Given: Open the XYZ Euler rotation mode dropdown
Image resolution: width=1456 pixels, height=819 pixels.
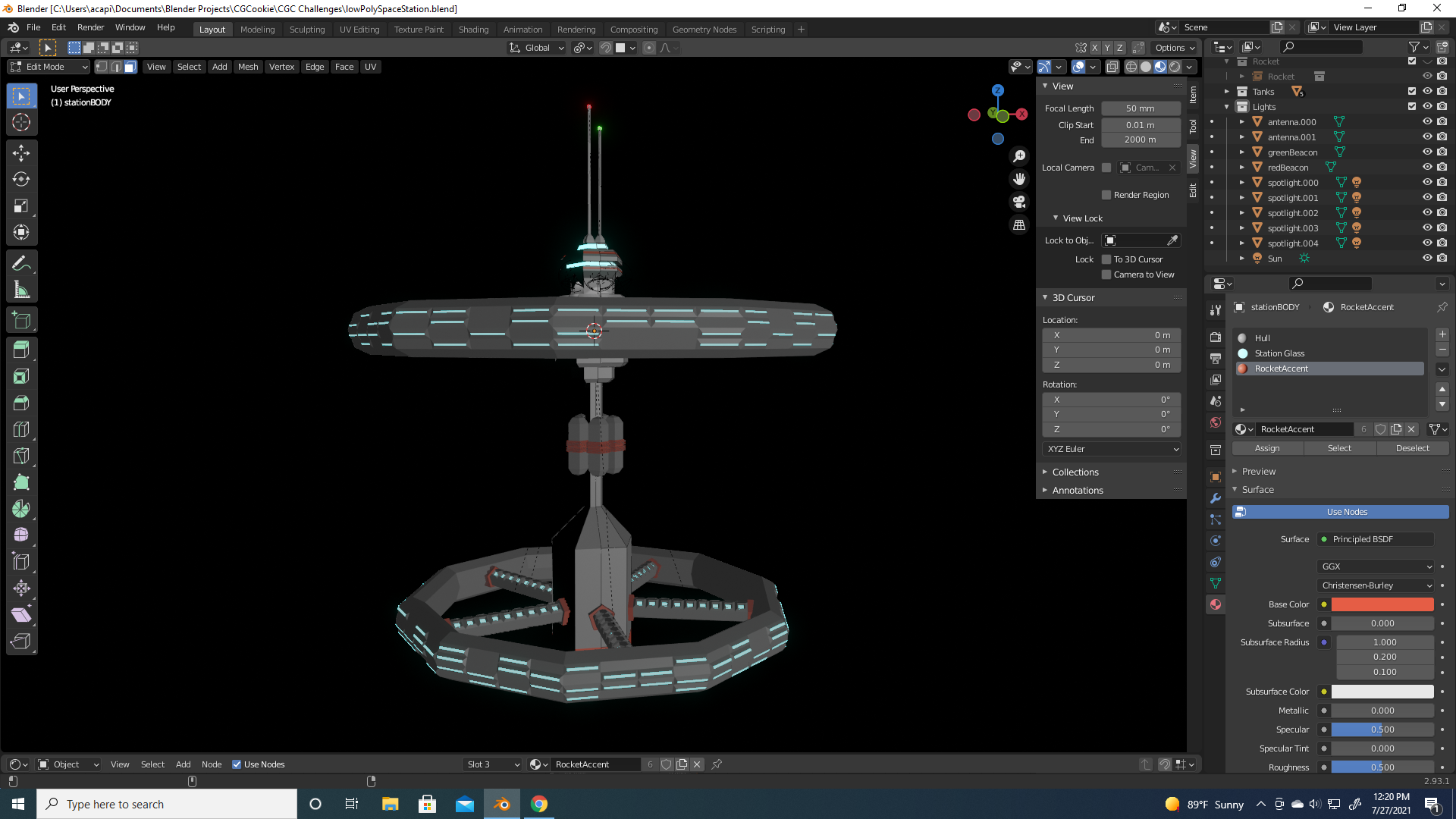Looking at the screenshot, I should tap(1112, 449).
